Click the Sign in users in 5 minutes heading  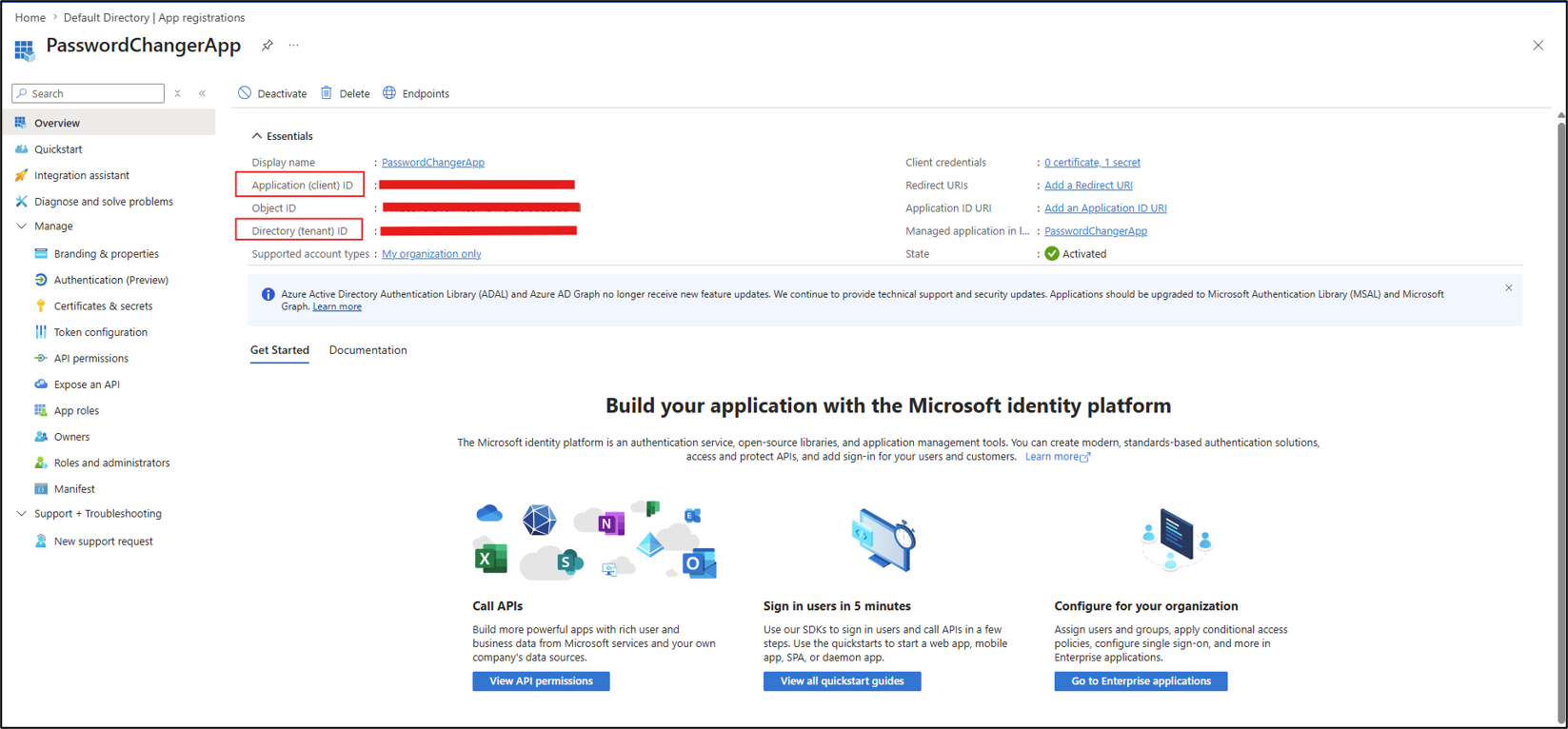click(837, 606)
